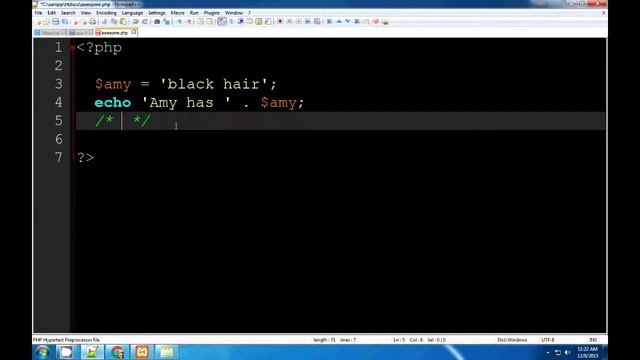Click the UTF-8 encoding status field
640x360 pixels.
point(548,340)
